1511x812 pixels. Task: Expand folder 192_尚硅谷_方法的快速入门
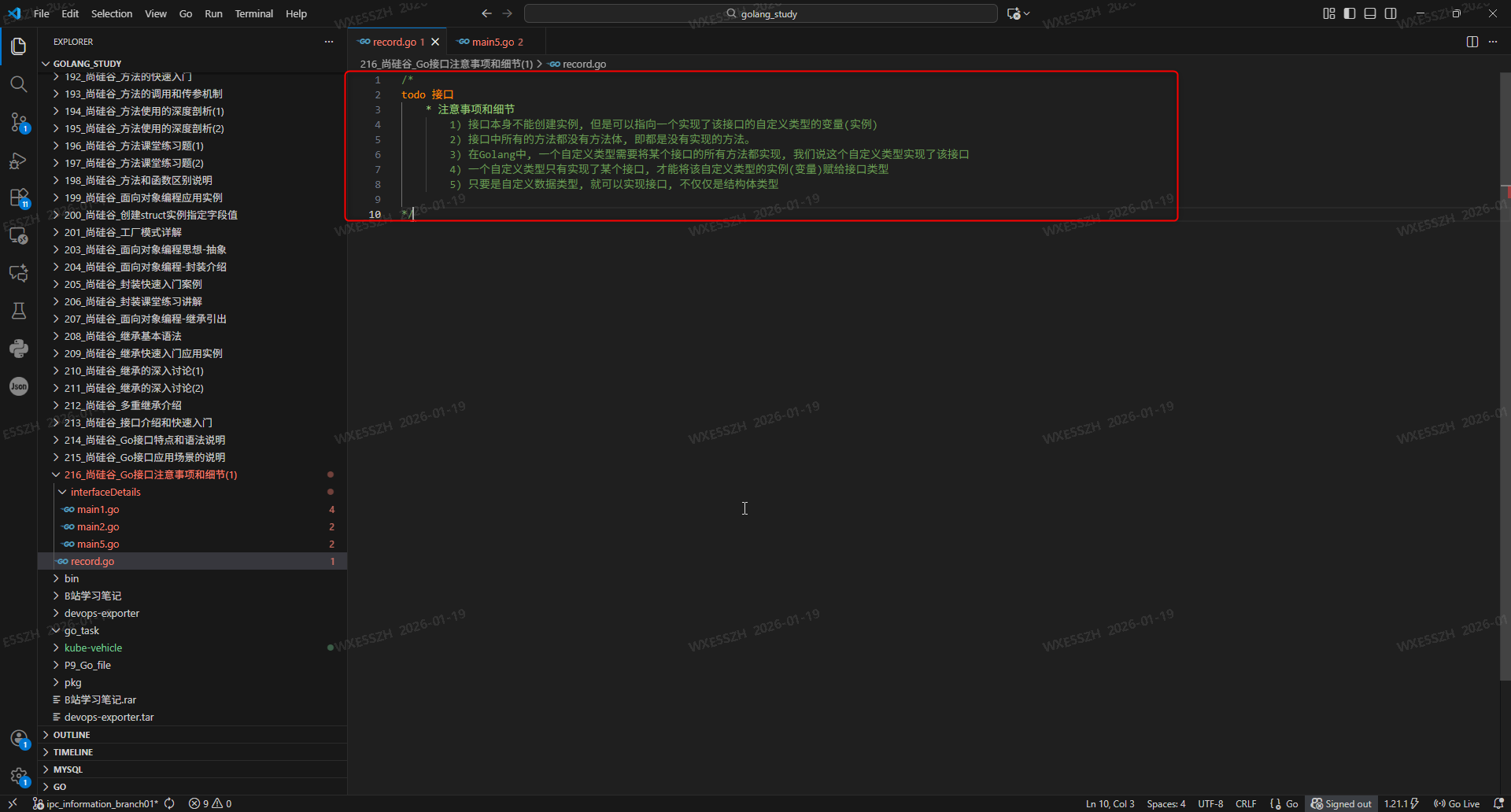coord(127,76)
